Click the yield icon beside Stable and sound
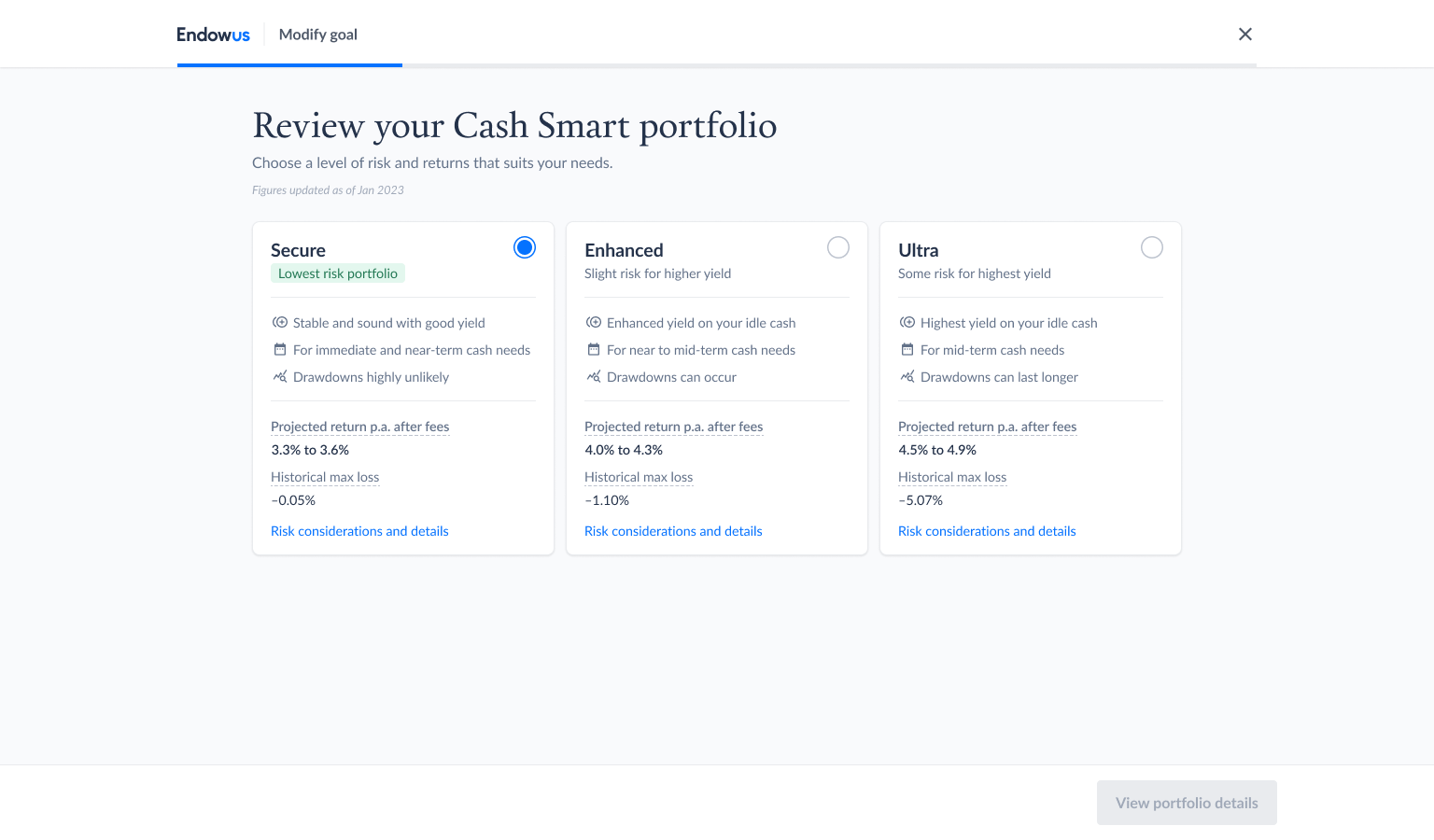The image size is (1434, 840). 280,323
